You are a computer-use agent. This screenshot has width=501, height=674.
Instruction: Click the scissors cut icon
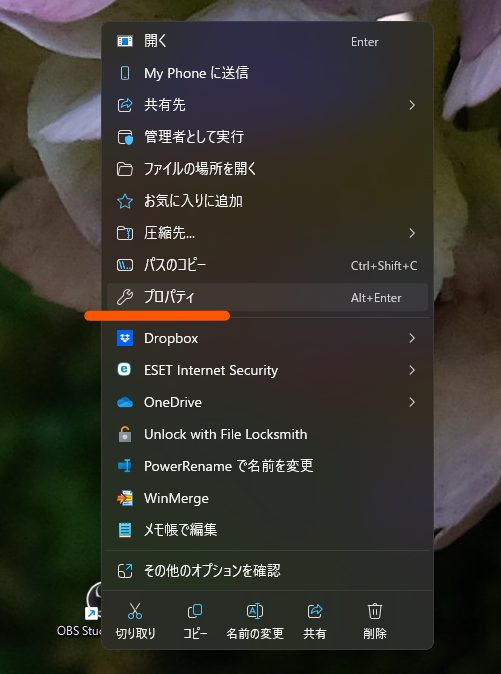click(135, 611)
